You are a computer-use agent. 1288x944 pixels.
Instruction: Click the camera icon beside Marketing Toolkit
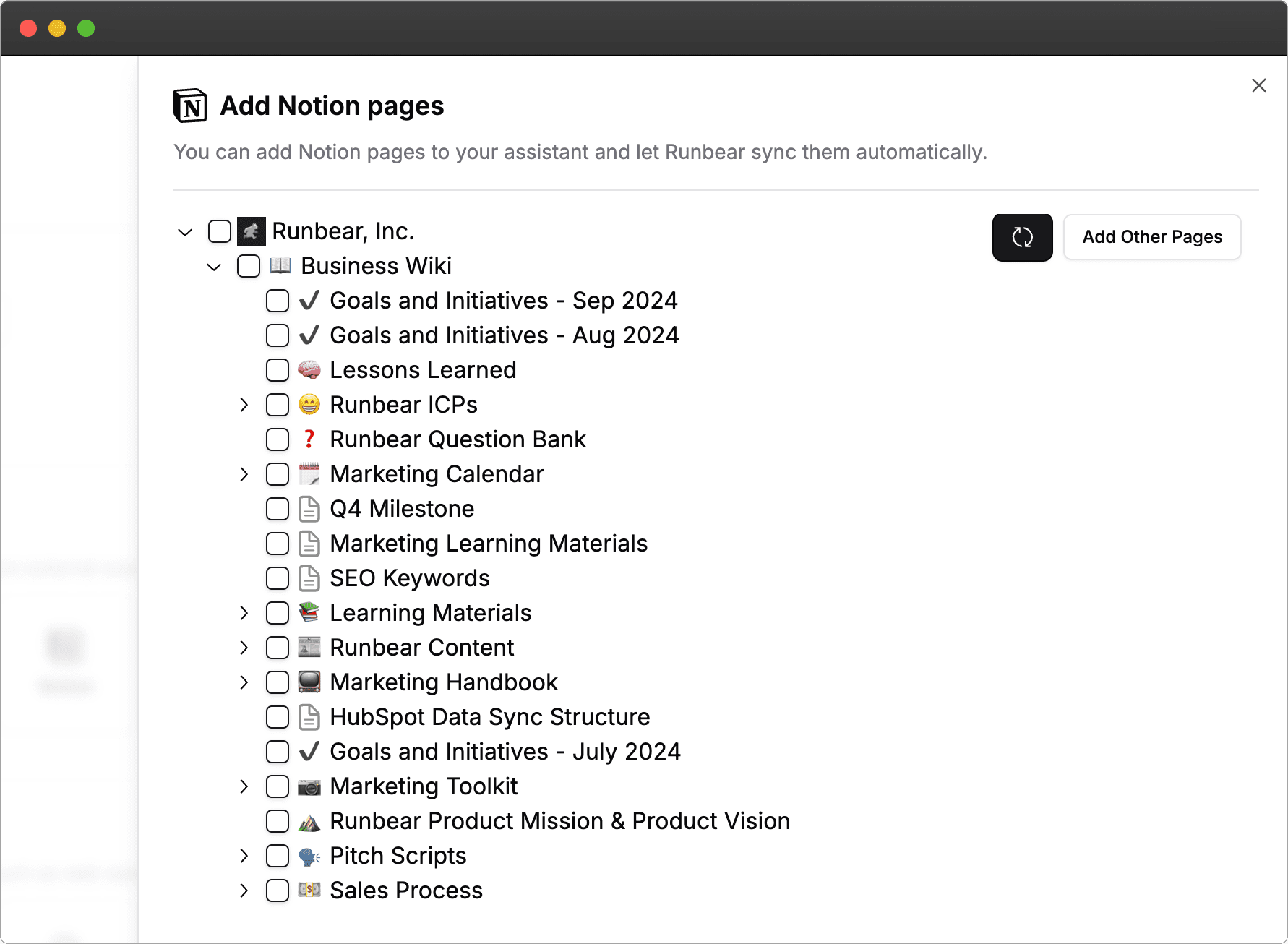coord(309,786)
